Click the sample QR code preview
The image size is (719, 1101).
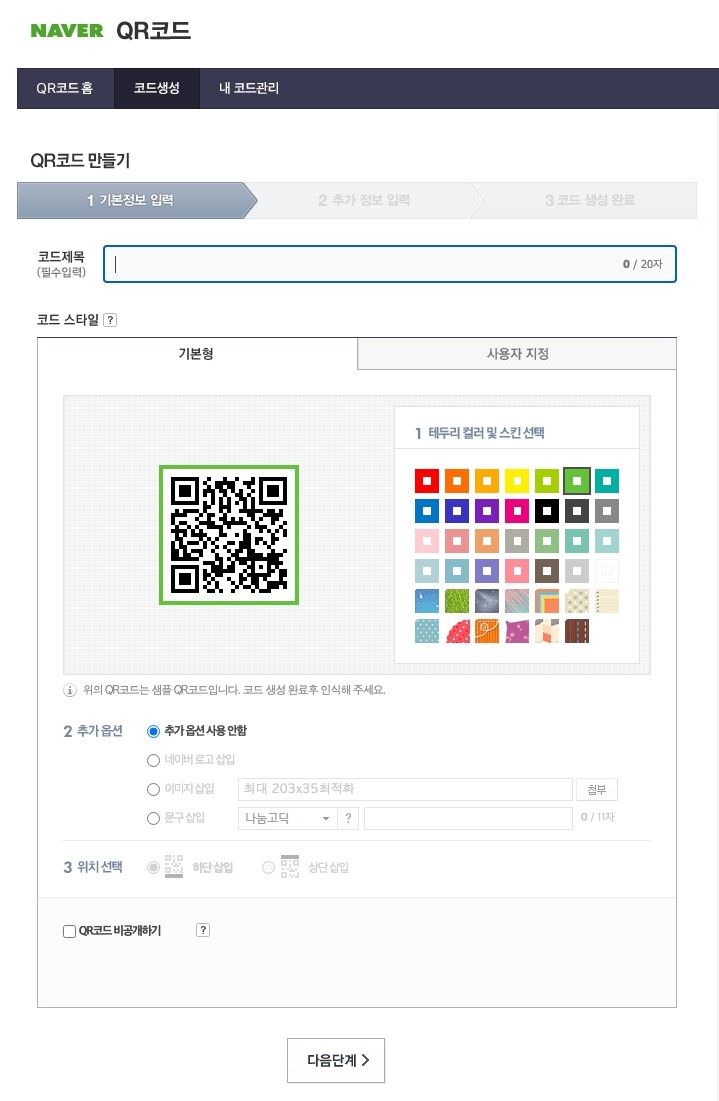click(x=229, y=535)
